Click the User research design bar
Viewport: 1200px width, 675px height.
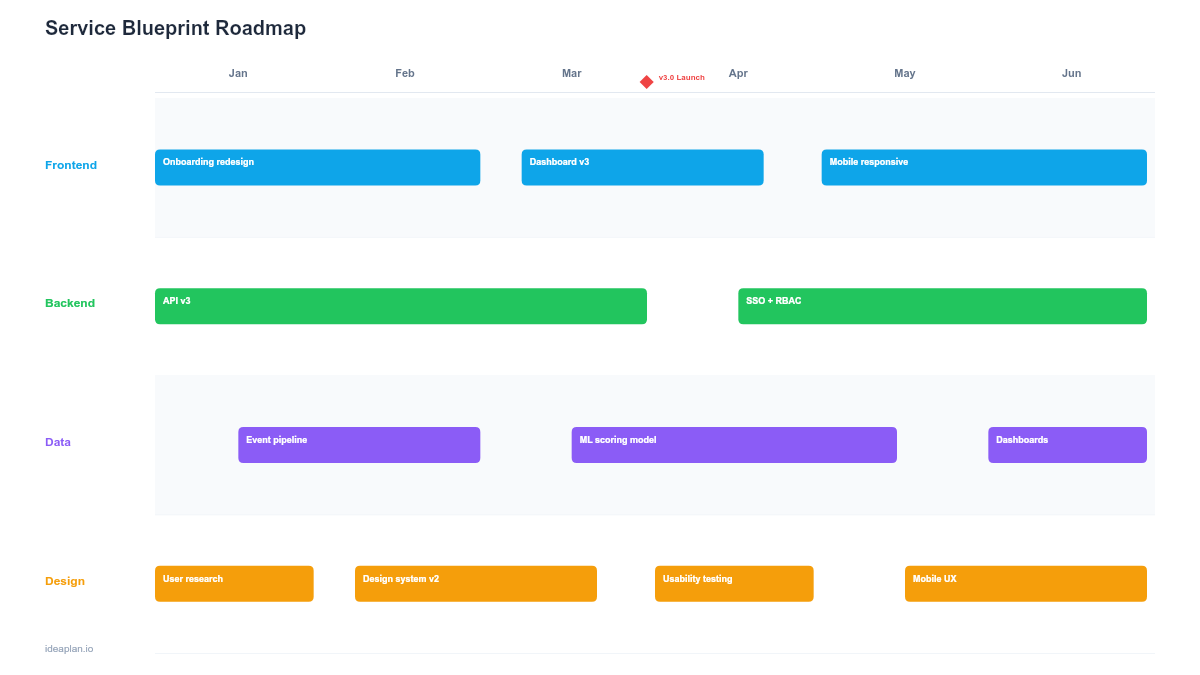234,583
